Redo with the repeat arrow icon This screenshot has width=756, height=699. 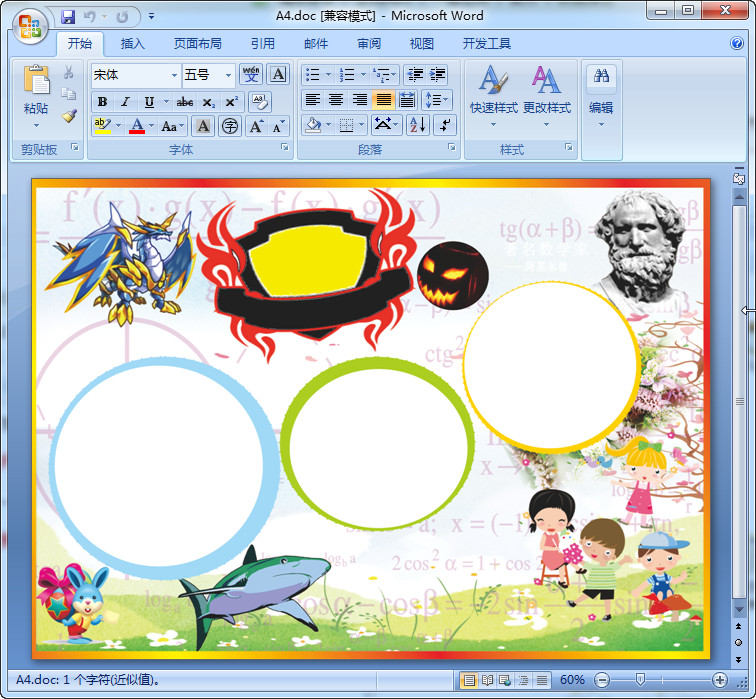click(122, 17)
